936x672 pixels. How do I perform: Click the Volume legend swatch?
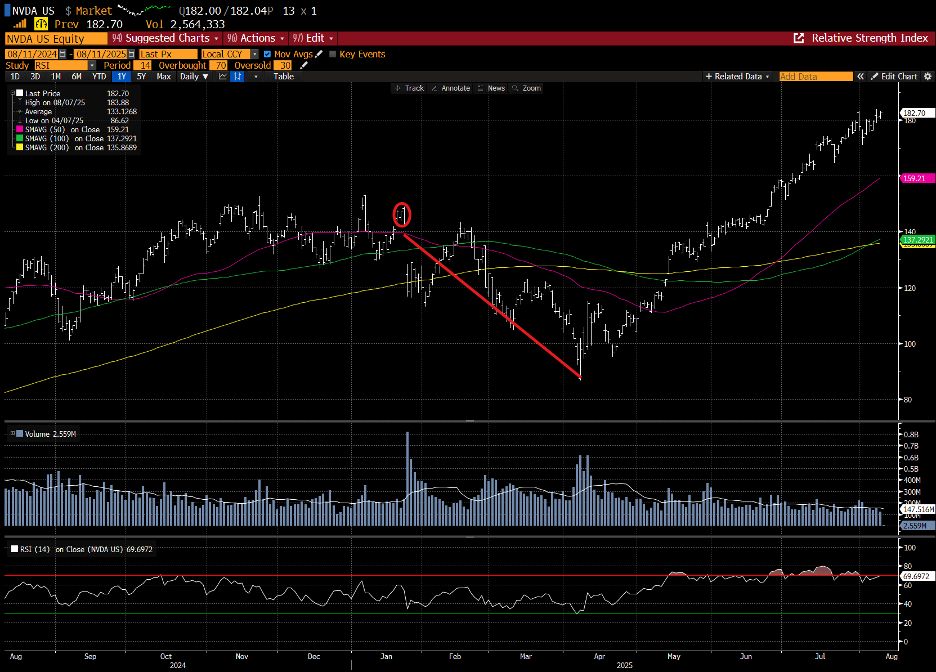[20, 434]
